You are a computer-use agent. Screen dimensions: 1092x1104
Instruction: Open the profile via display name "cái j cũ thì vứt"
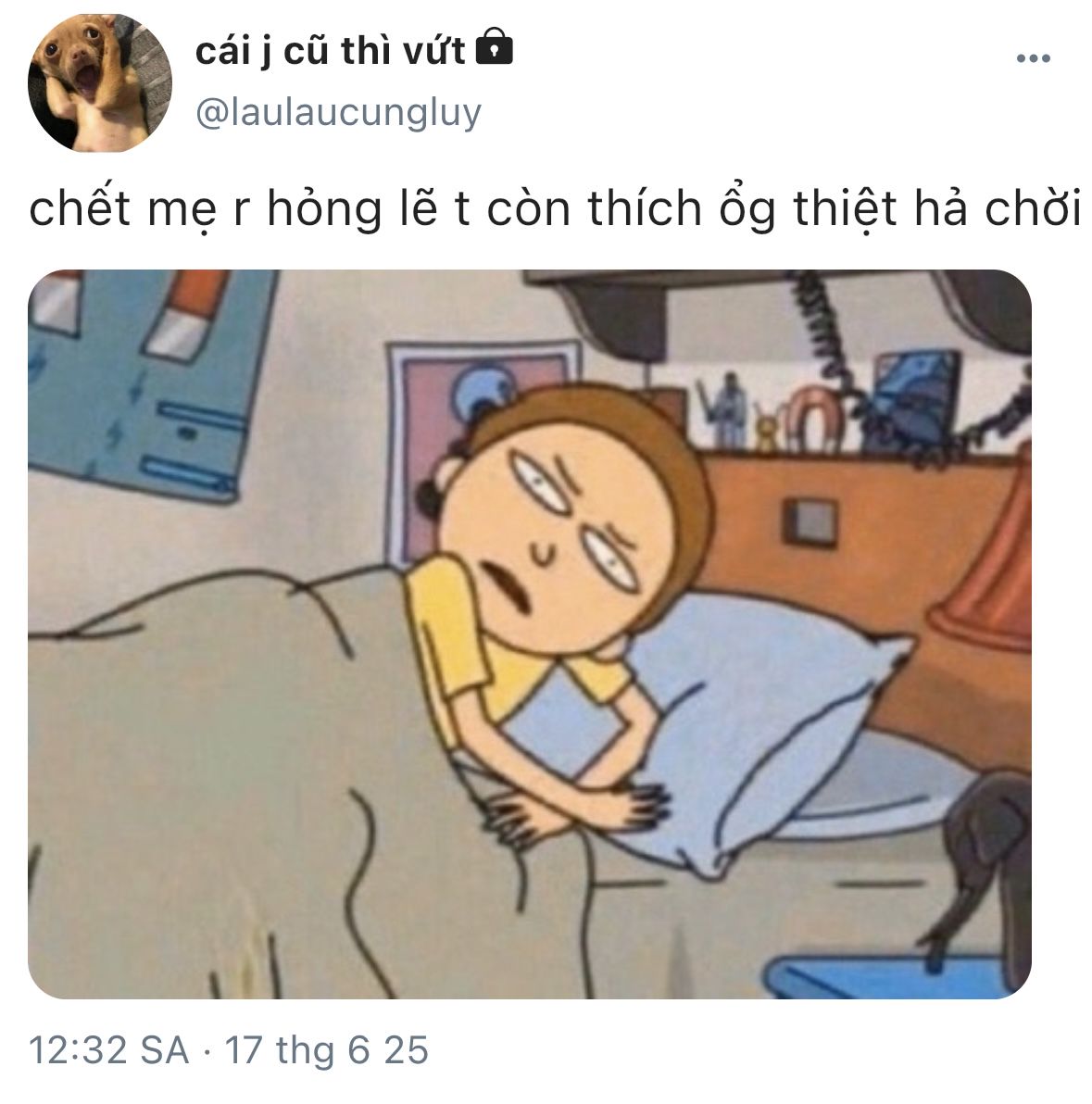pyautogui.click(x=330, y=51)
